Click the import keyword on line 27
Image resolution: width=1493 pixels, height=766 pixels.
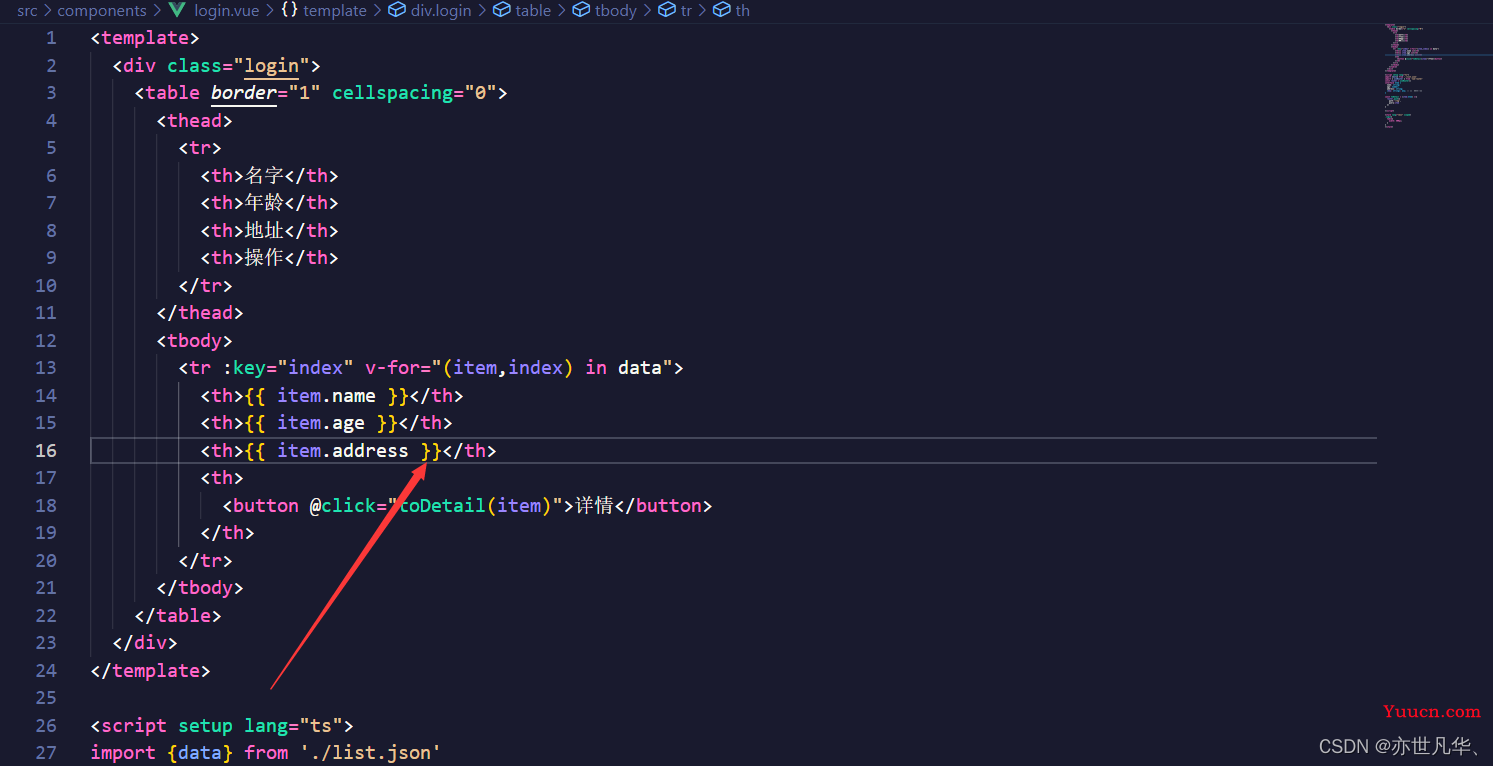tap(123, 753)
